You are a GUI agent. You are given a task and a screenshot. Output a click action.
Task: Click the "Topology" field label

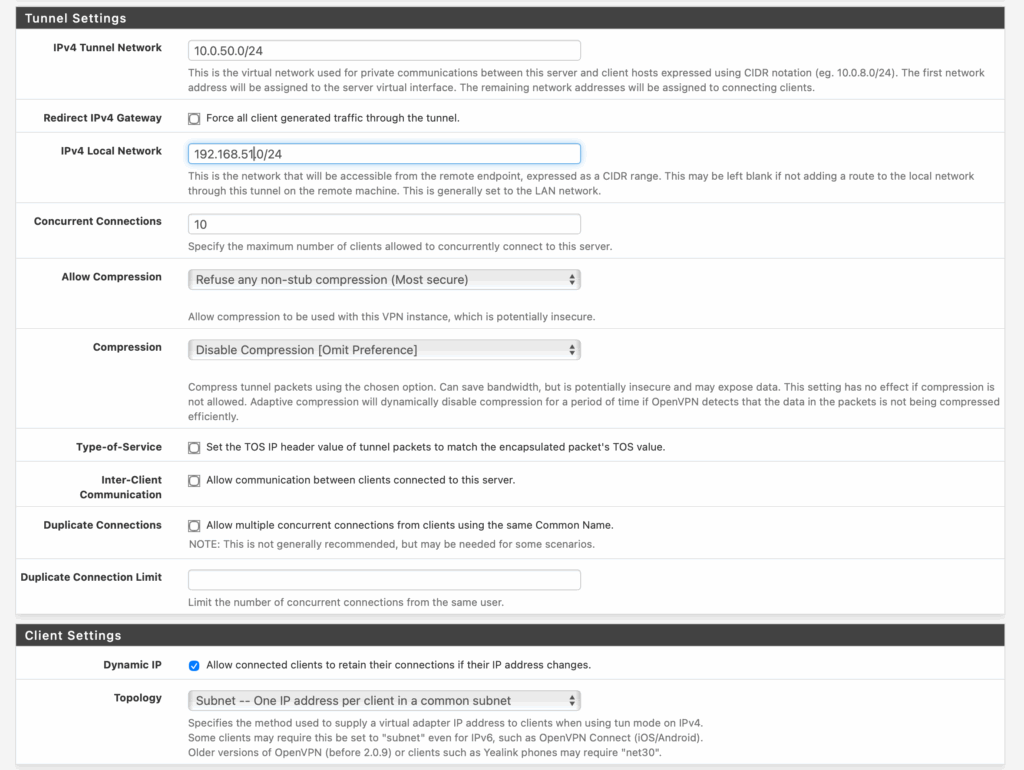(137, 698)
